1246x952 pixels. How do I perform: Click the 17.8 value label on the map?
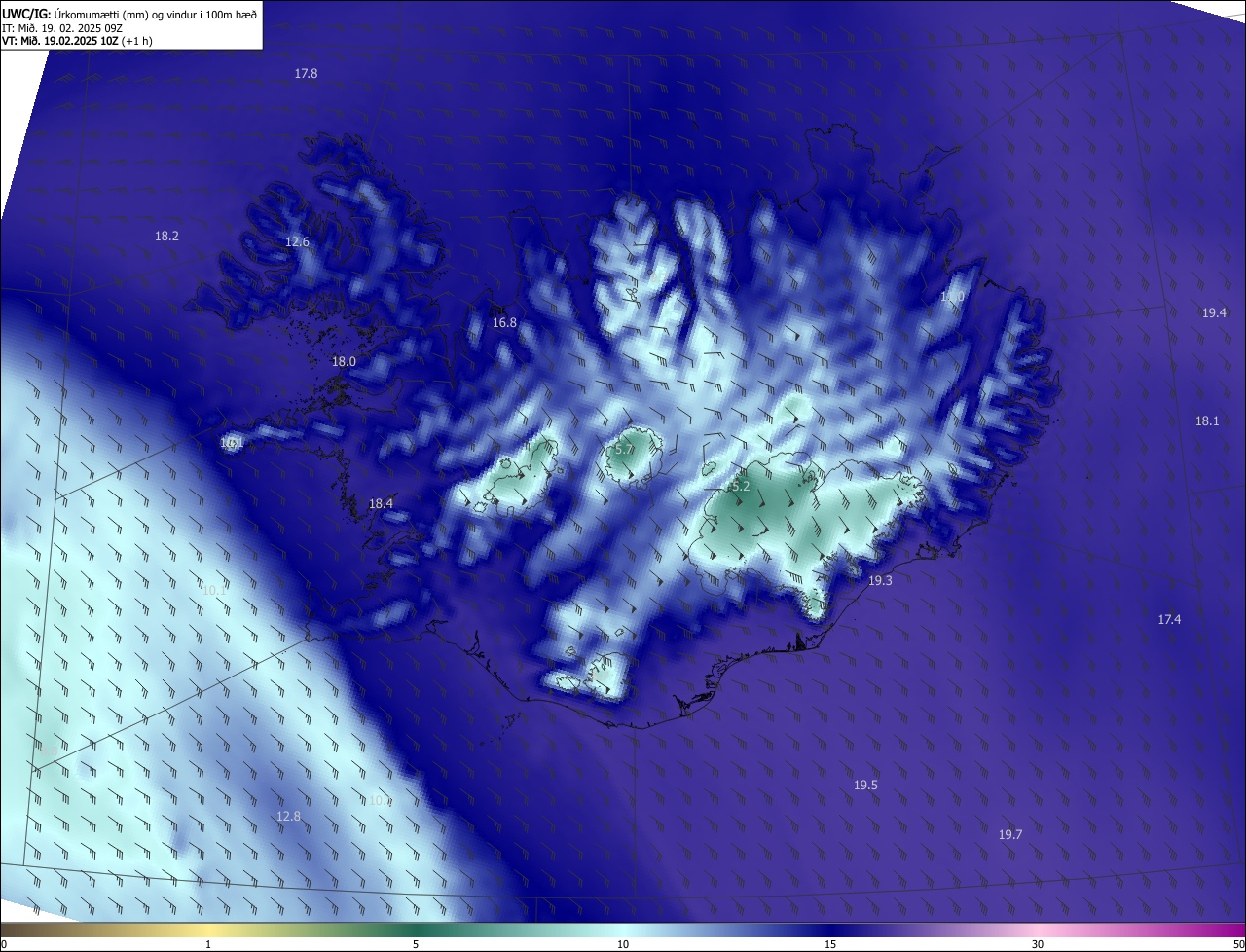[306, 74]
